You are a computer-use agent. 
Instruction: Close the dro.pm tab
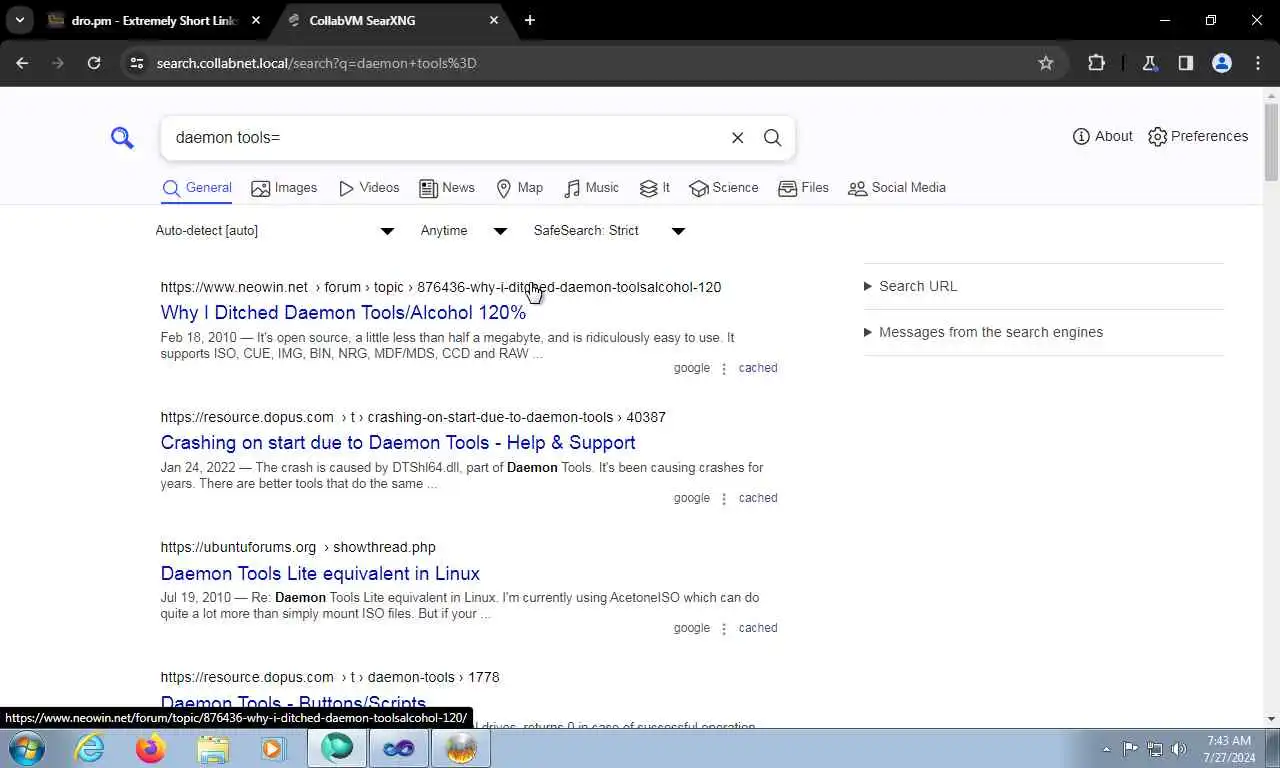[x=256, y=20]
